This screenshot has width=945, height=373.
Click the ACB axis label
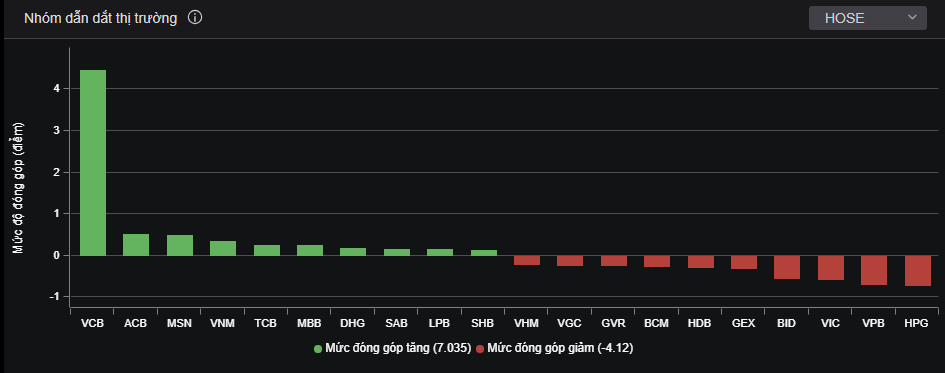[136, 324]
